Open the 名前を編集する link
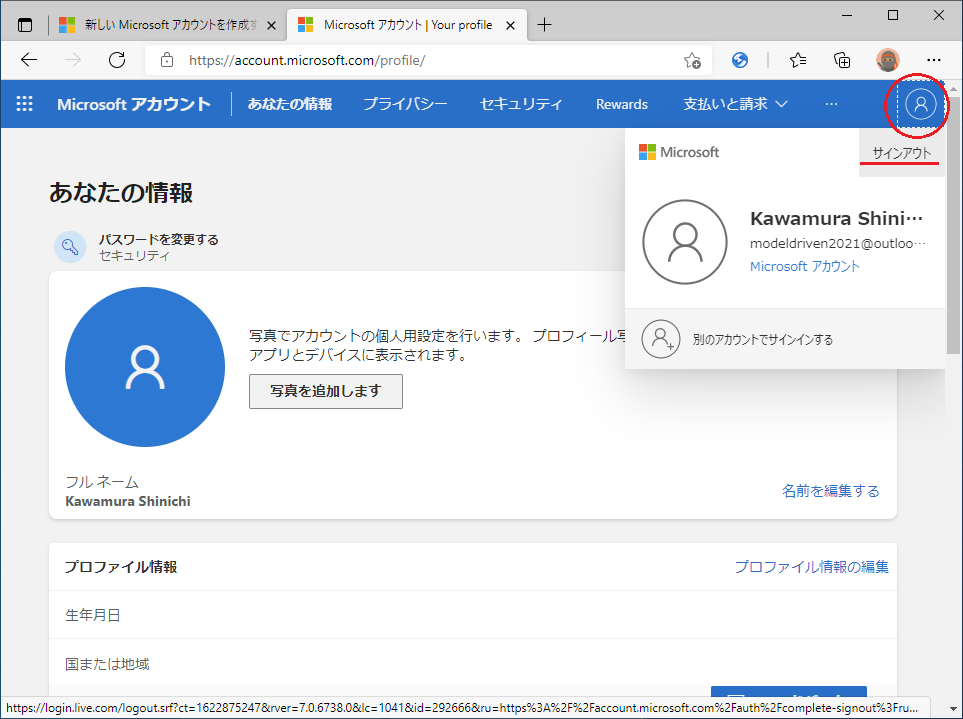This screenshot has height=719, width=963. pyautogui.click(x=830, y=491)
